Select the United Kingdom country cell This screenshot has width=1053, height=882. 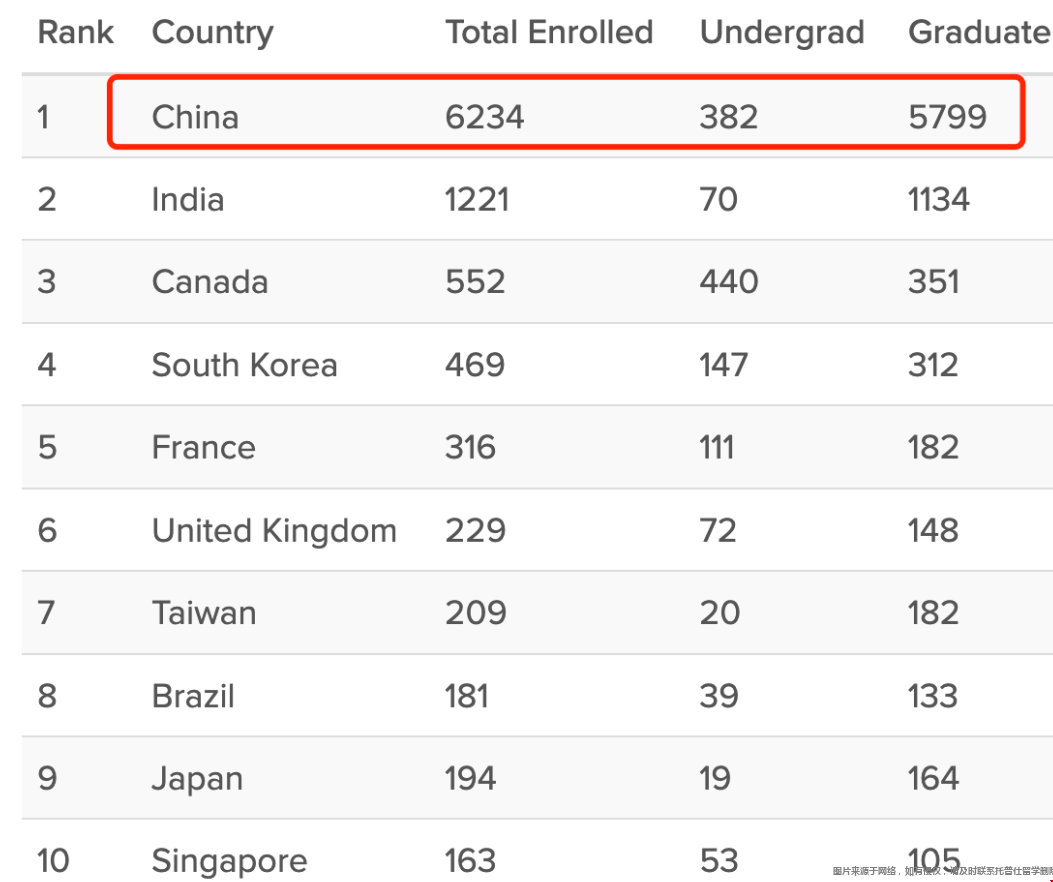[274, 531]
